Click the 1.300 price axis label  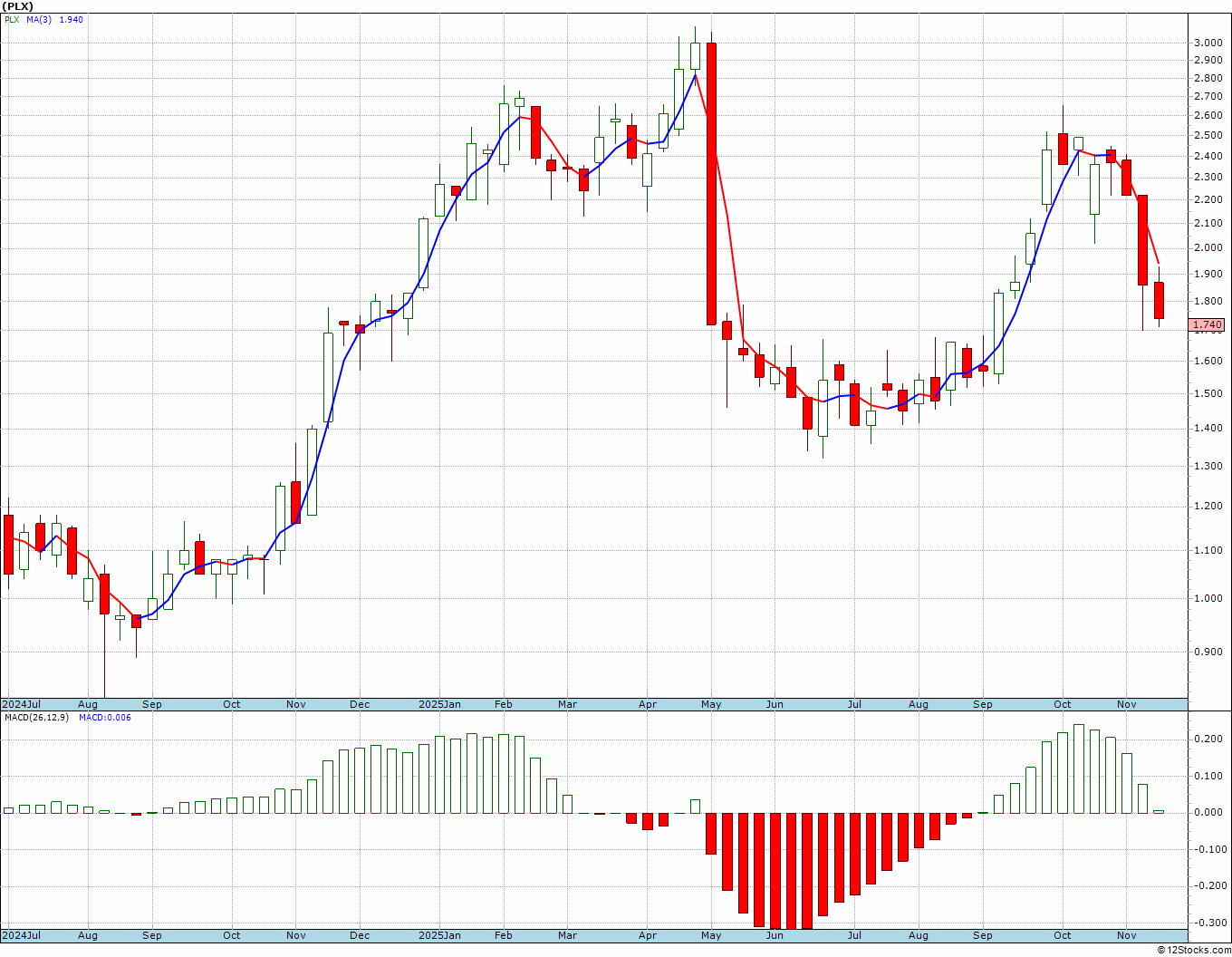click(x=1208, y=466)
